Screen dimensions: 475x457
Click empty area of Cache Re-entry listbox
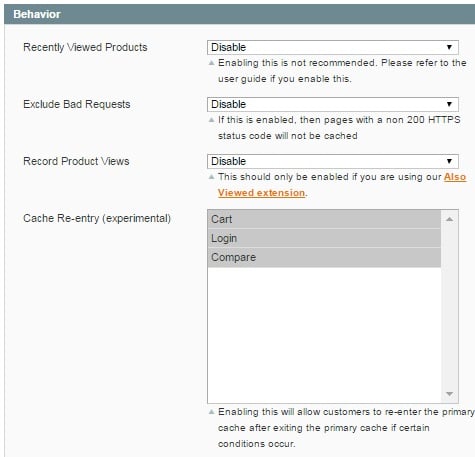(x=324, y=335)
